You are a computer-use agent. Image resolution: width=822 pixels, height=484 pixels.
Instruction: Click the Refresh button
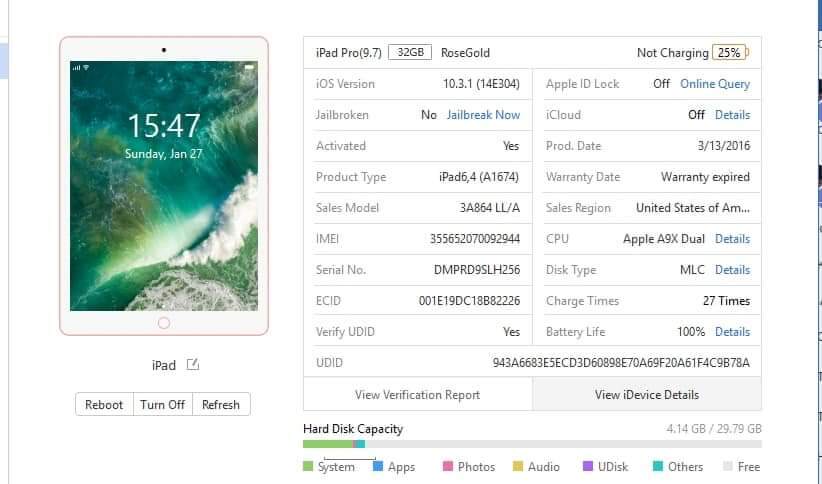(221, 405)
